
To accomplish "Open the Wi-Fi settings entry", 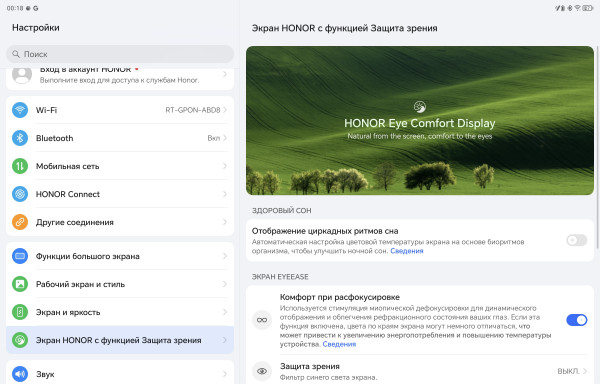I will coord(120,110).
